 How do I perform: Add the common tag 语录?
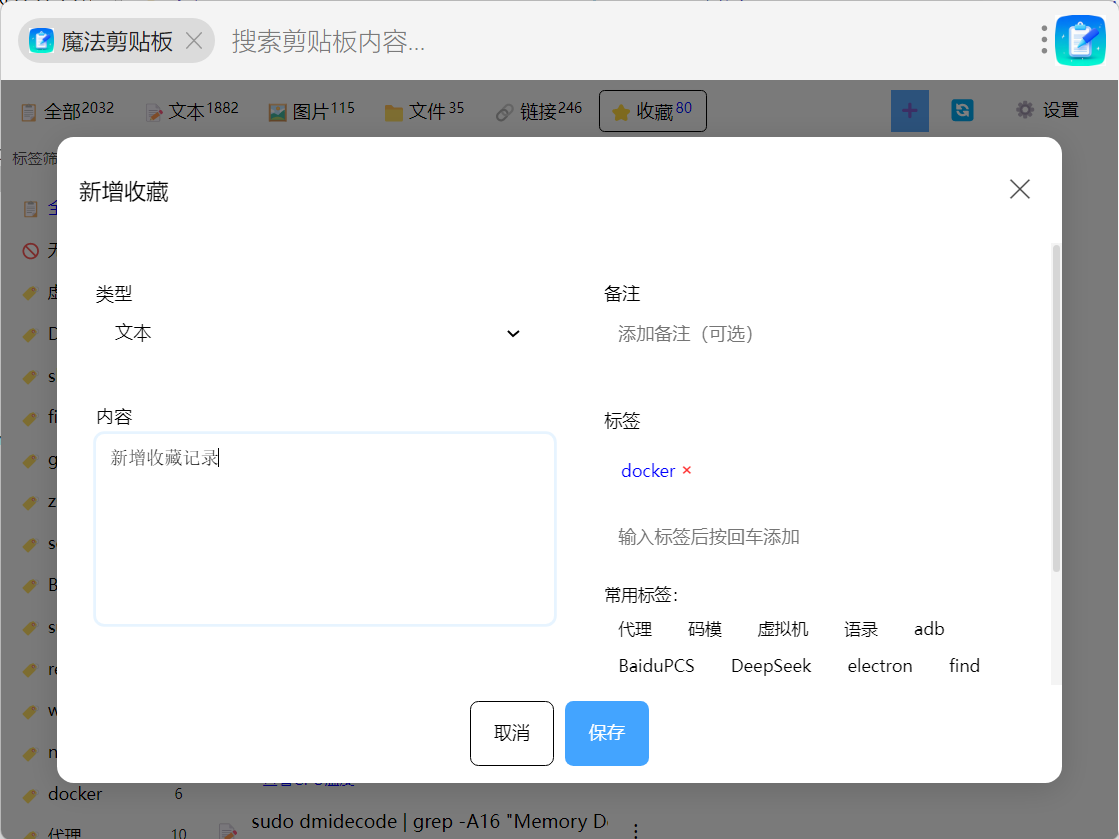[860, 629]
